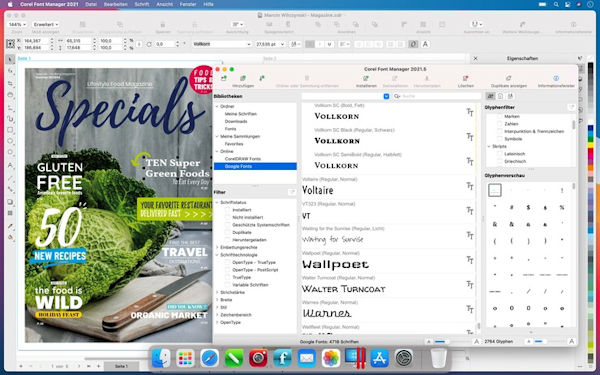Open the Bearbeiten menu
This screenshot has height=375, width=600.
pyautogui.click(x=116, y=4)
